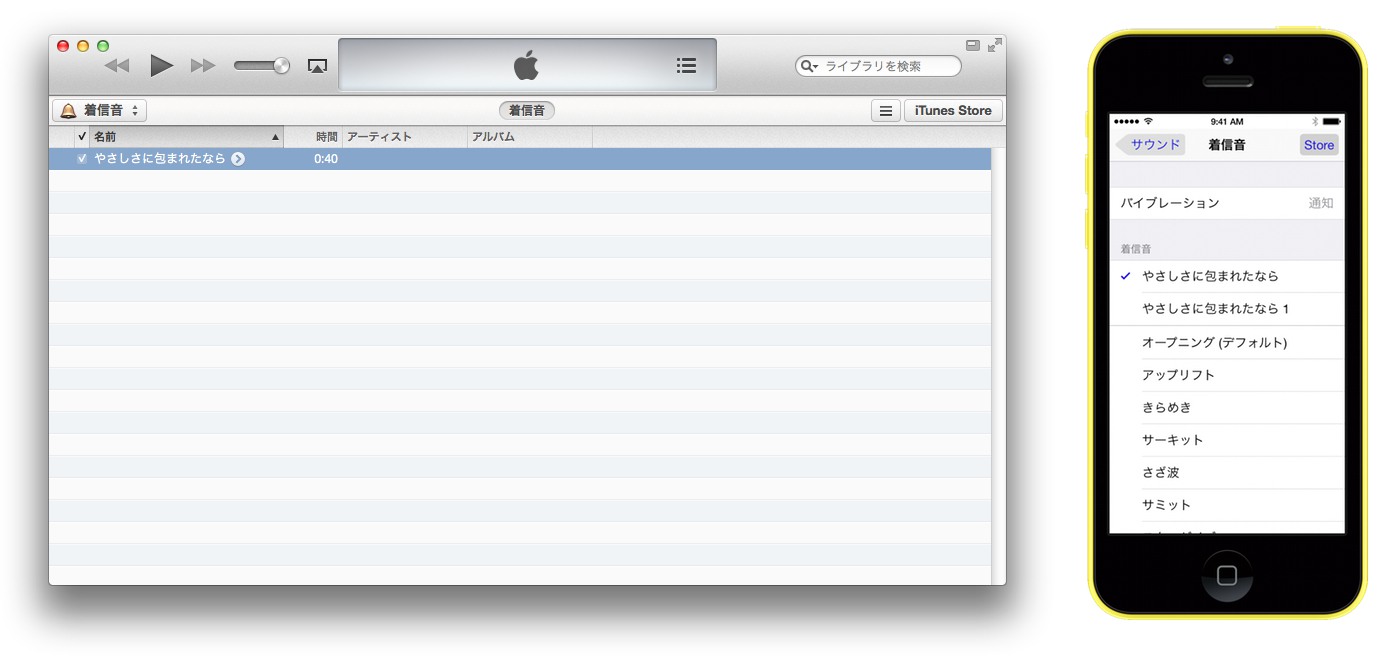Open the Up Next list icon

click(x=686, y=65)
